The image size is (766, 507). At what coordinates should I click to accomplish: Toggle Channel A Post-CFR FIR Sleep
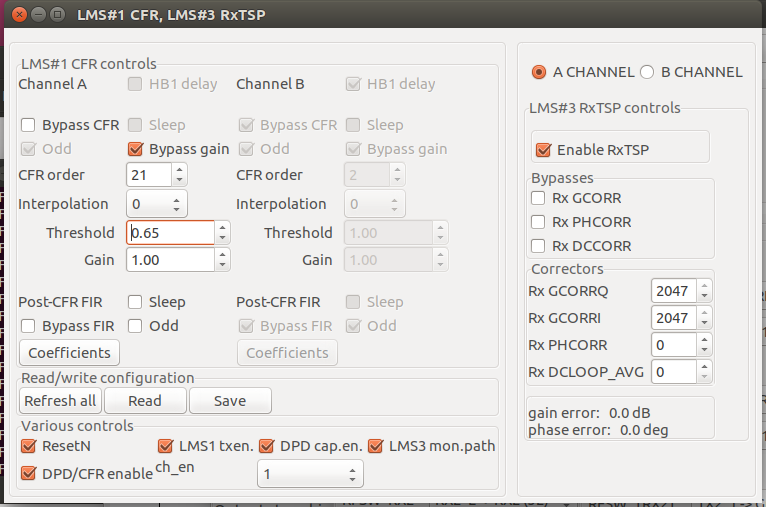(x=135, y=302)
